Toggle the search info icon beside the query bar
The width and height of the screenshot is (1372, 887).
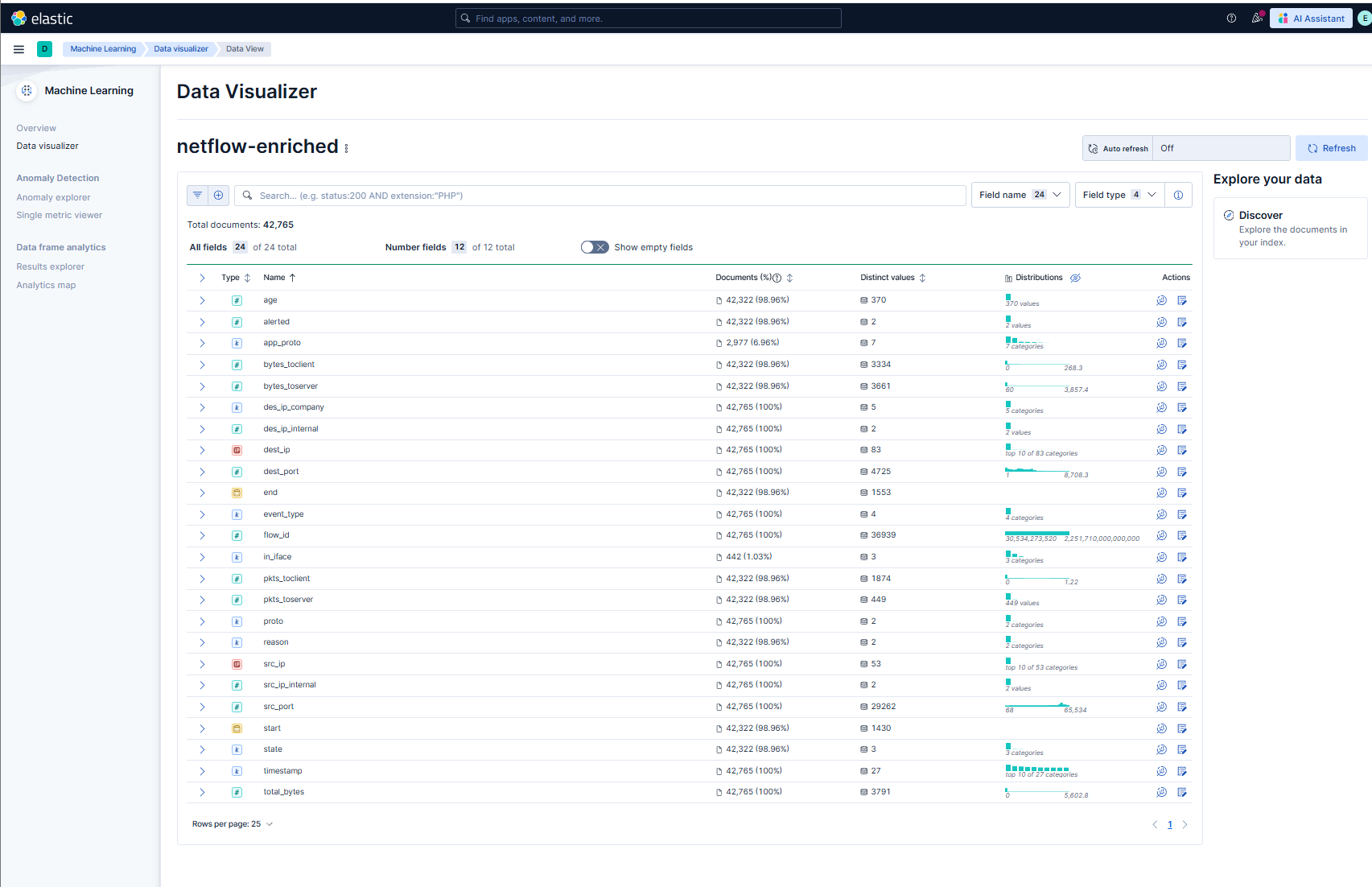point(1178,195)
